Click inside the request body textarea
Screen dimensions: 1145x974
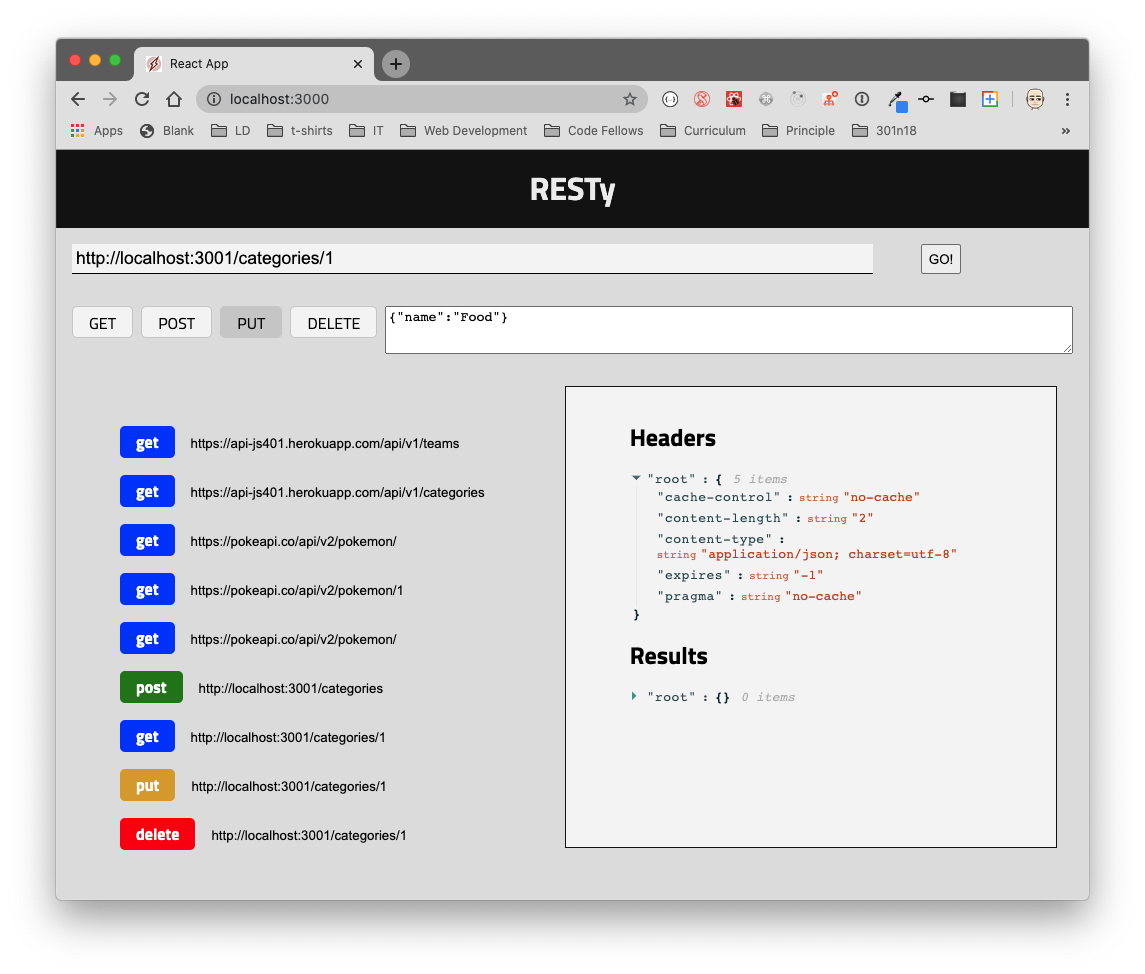pos(728,330)
